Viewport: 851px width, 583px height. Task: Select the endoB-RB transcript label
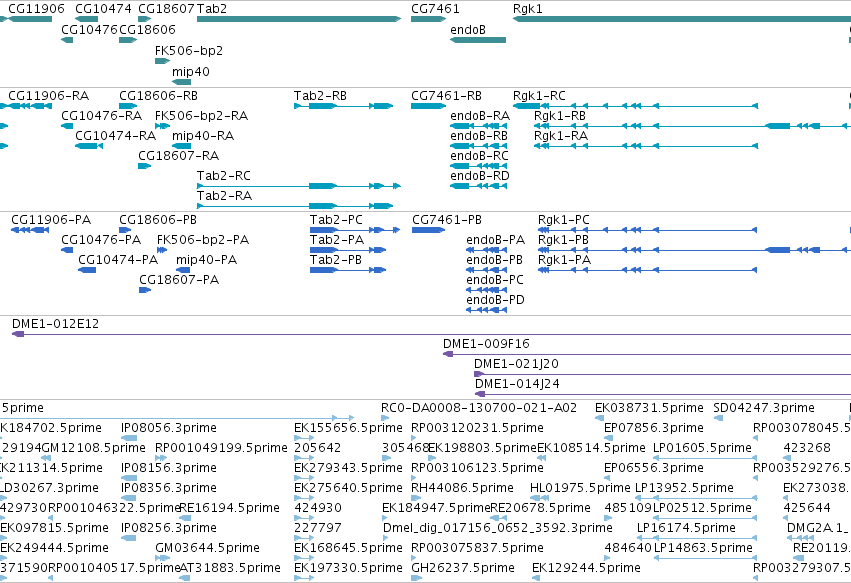click(x=479, y=136)
